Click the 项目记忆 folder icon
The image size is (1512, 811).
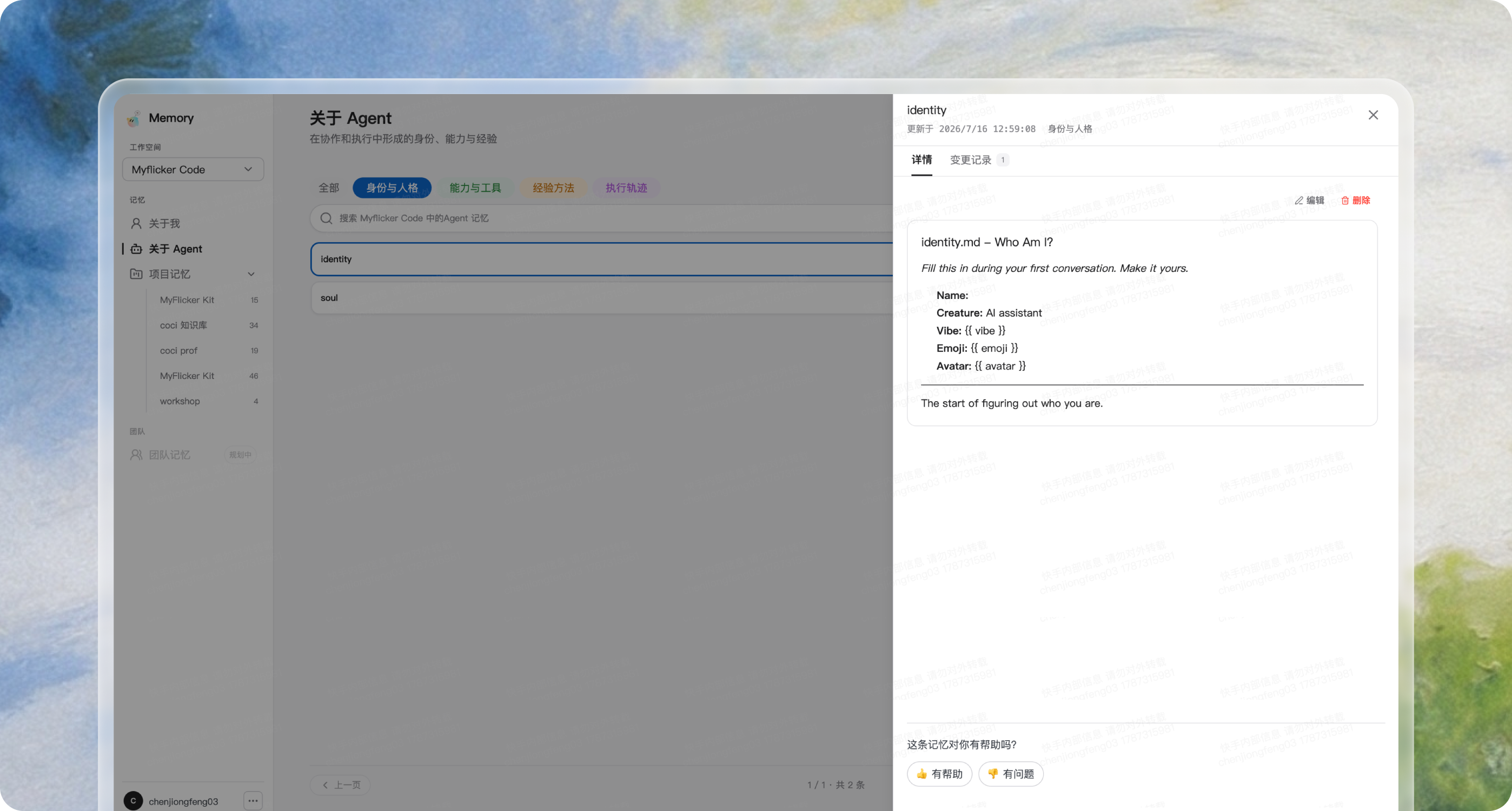(x=136, y=274)
